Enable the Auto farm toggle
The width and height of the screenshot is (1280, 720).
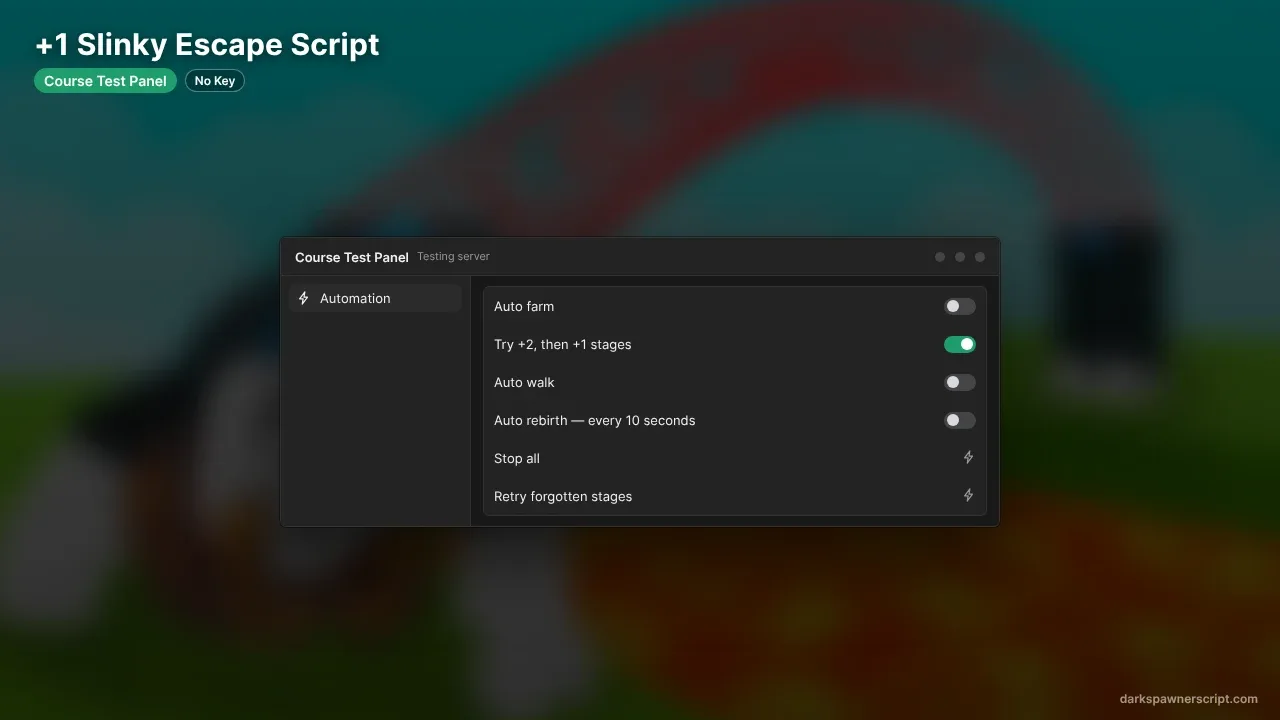pyautogui.click(x=960, y=306)
